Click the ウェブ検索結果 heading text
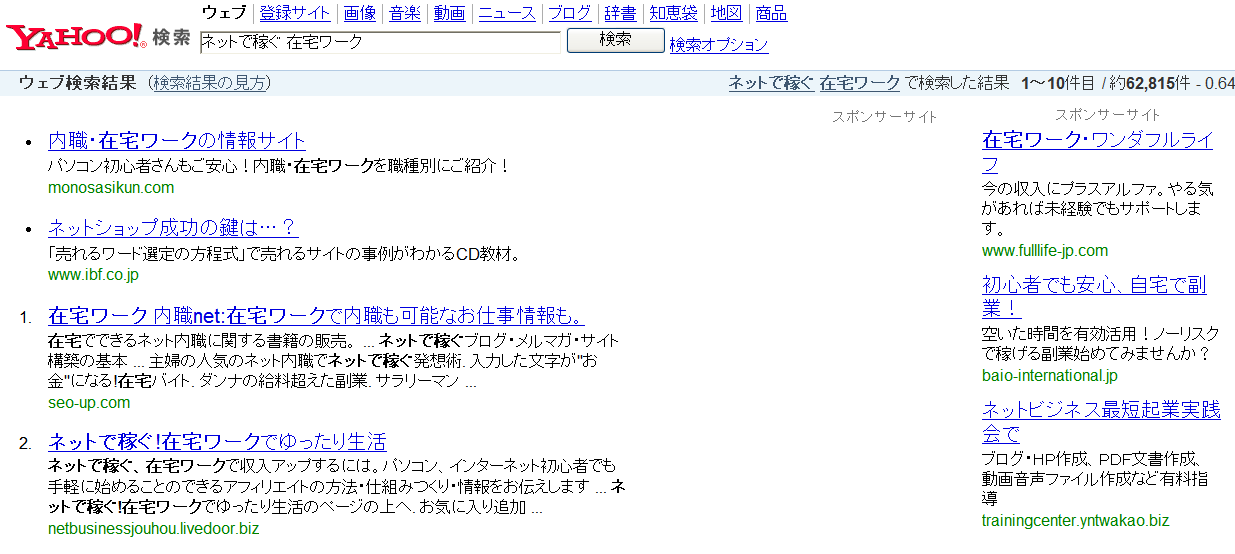 (x=77, y=83)
